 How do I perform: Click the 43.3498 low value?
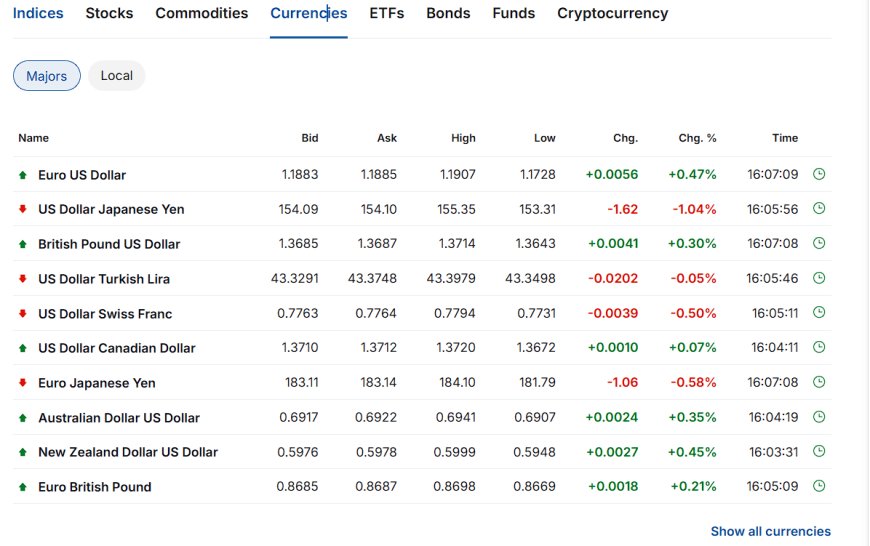click(530, 279)
